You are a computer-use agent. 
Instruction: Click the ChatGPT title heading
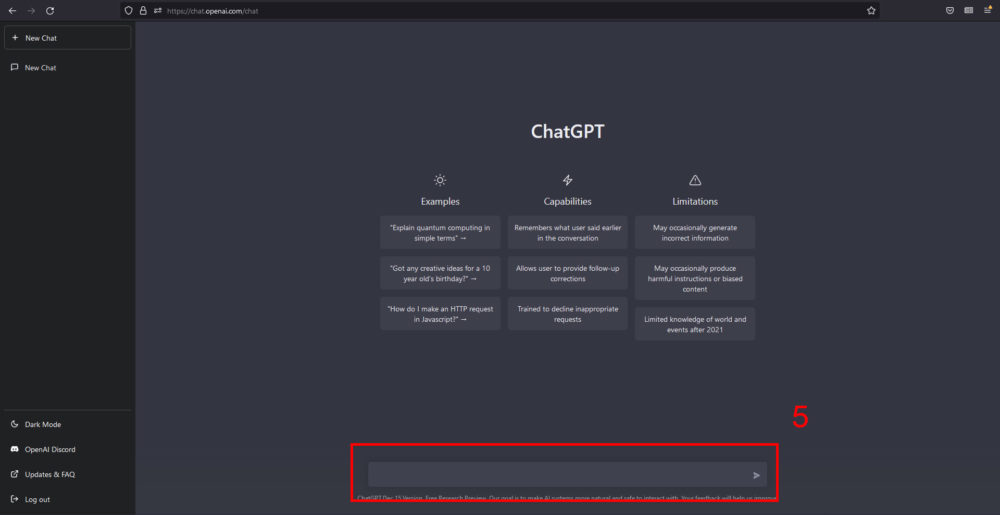568,131
